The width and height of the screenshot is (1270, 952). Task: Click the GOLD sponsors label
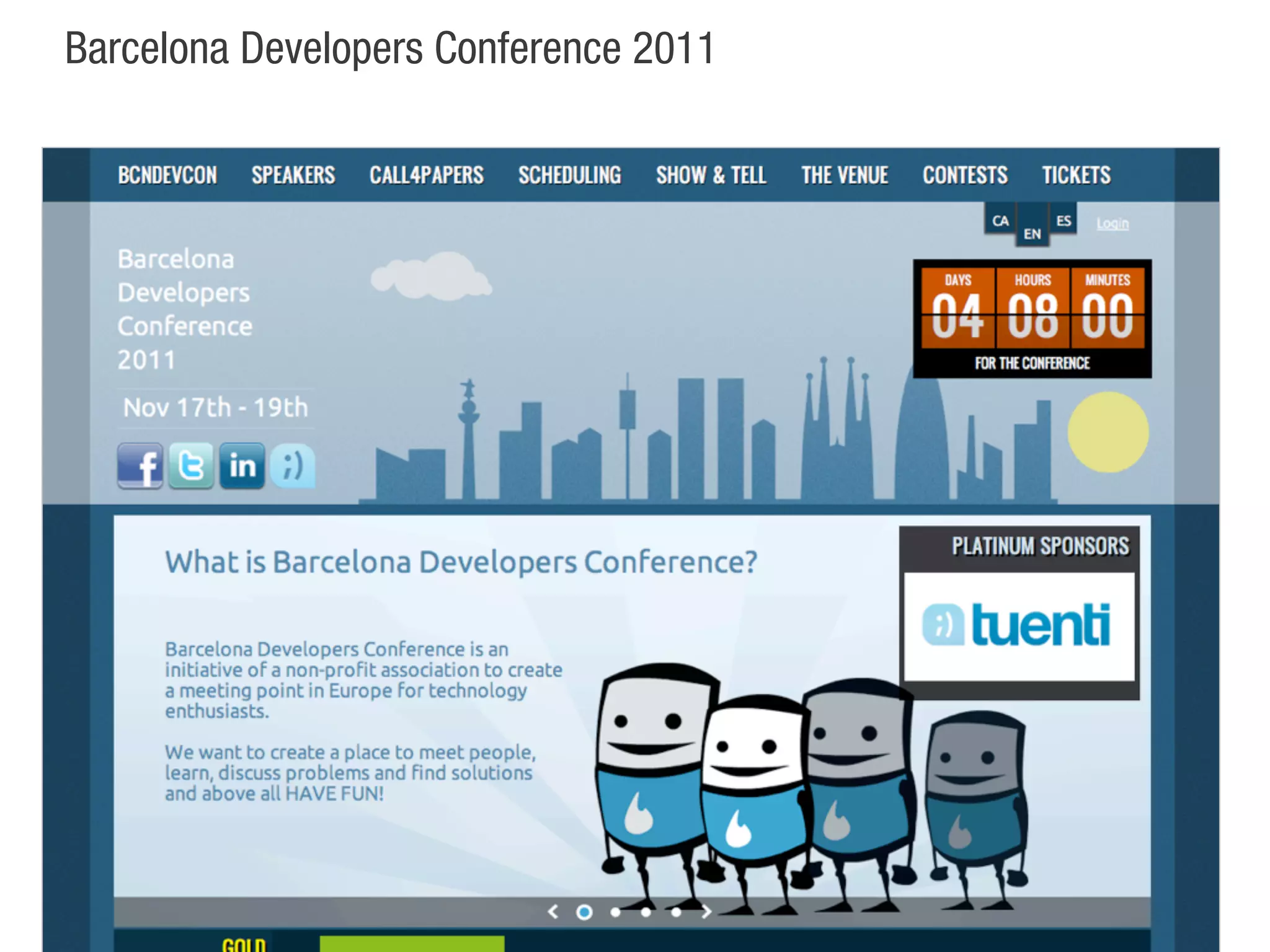pos(244,945)
